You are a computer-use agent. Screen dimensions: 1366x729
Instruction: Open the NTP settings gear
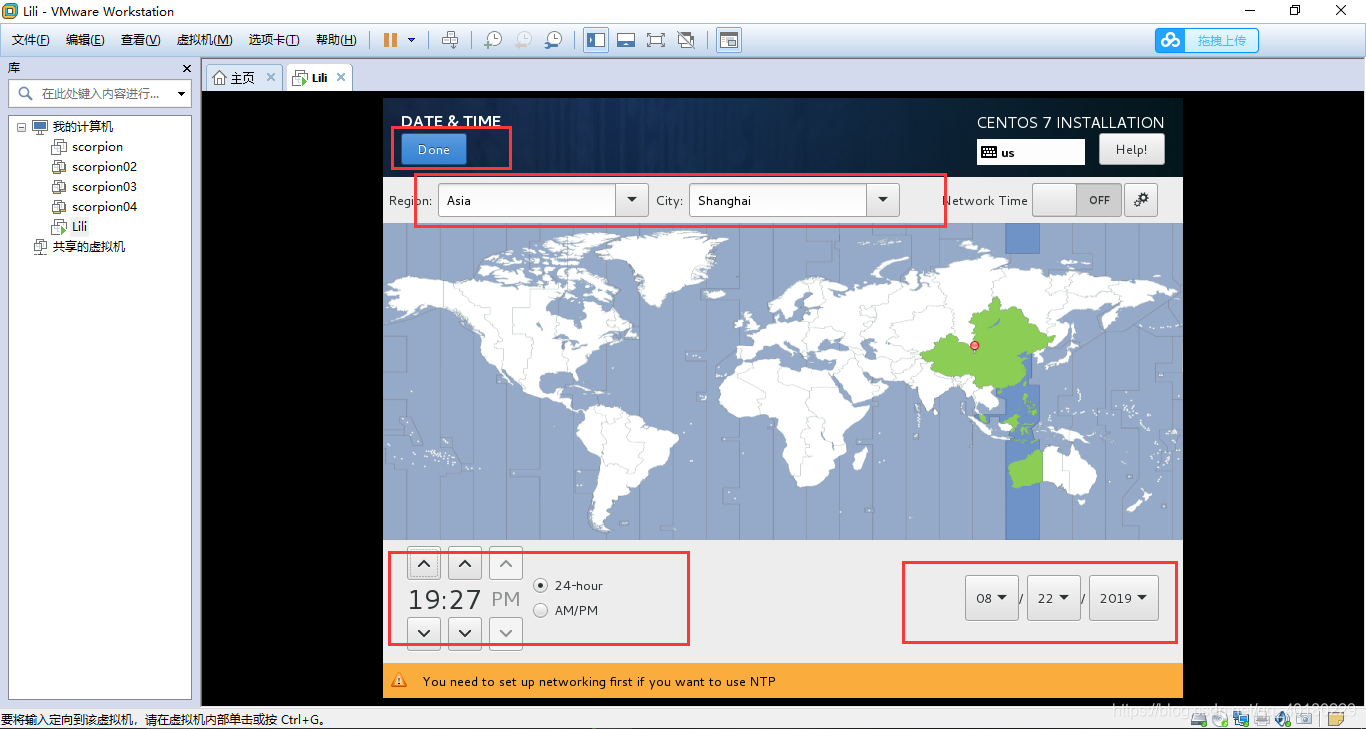[x=1140, y=200]
